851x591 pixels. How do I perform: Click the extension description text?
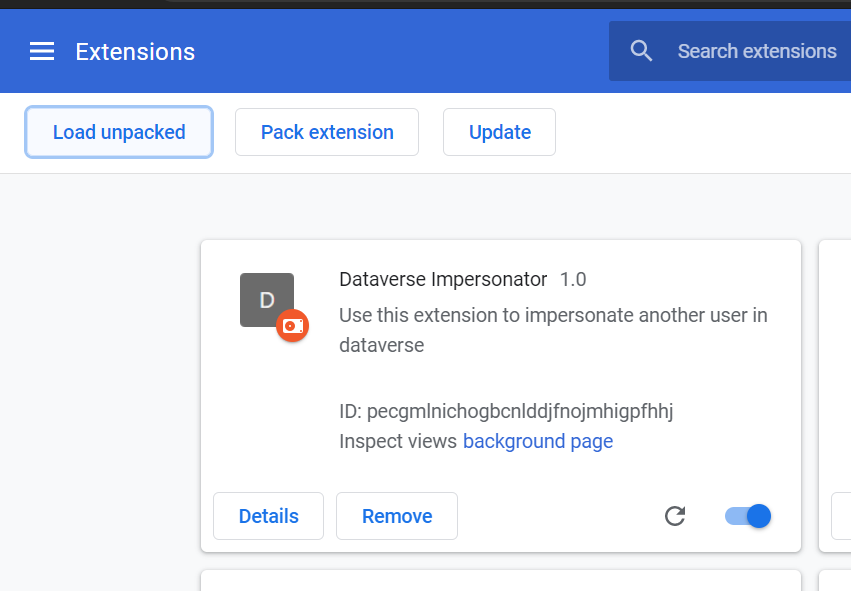(553, 330)
